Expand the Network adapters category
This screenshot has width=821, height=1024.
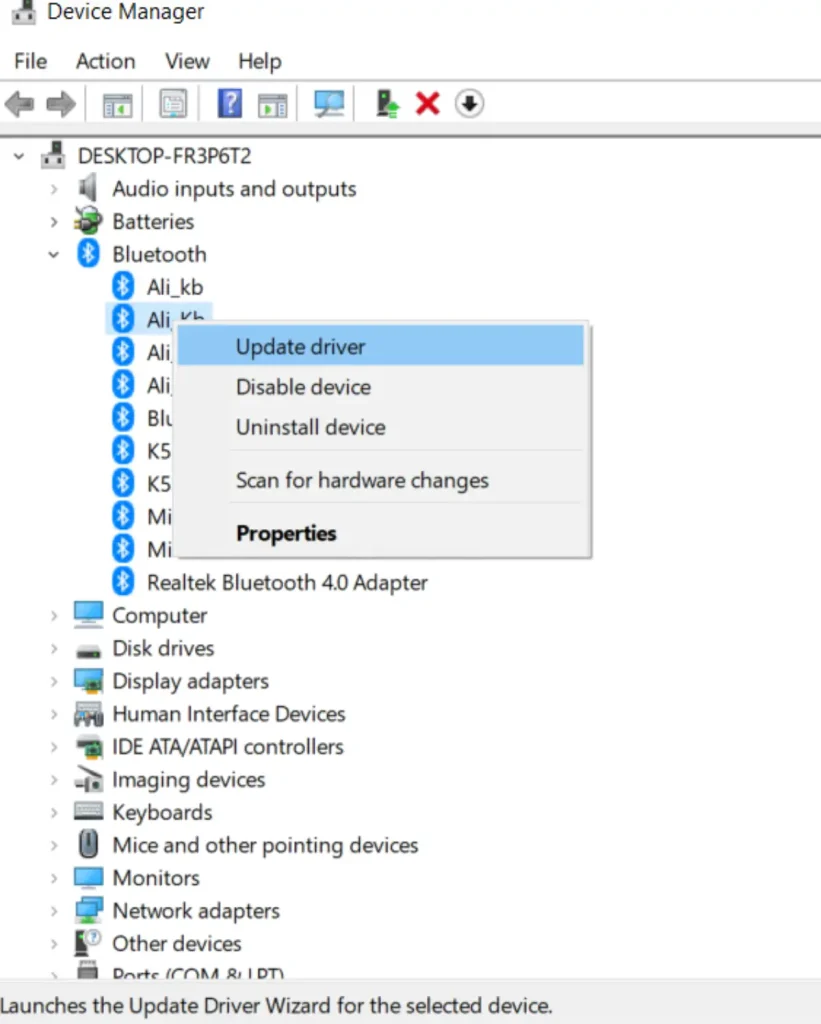(x=54, y=911)
